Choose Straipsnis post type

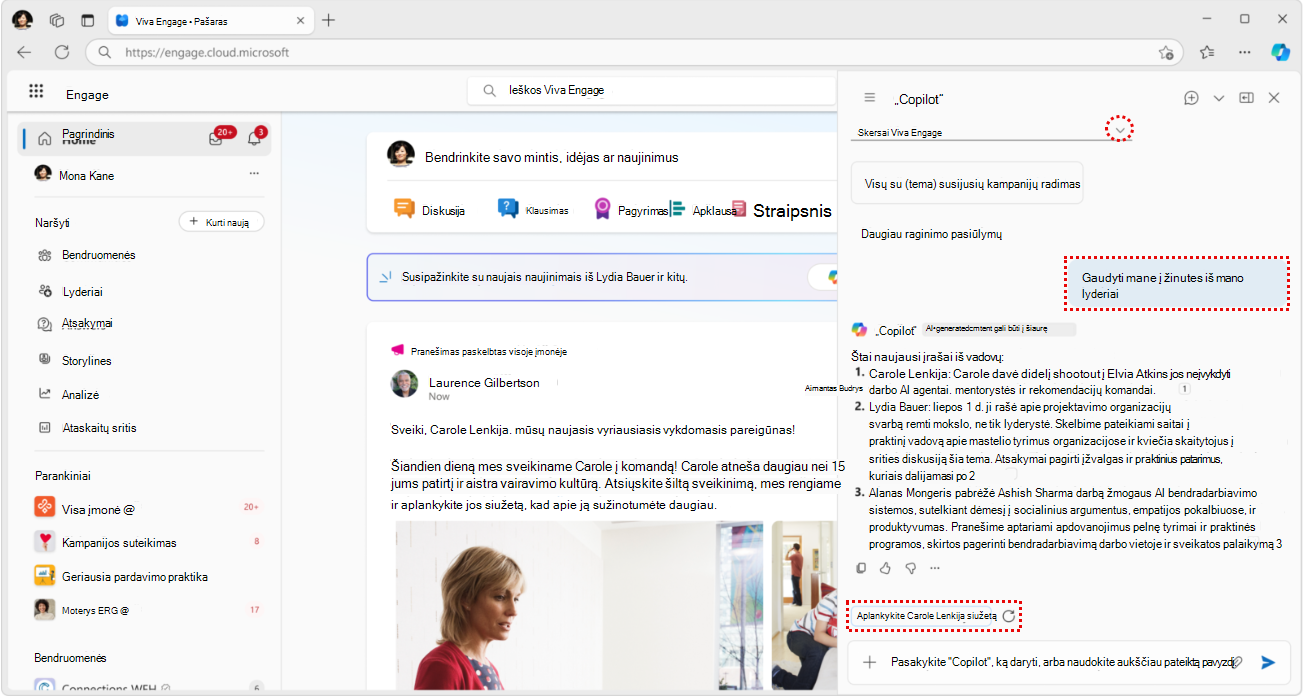(781, 210)
